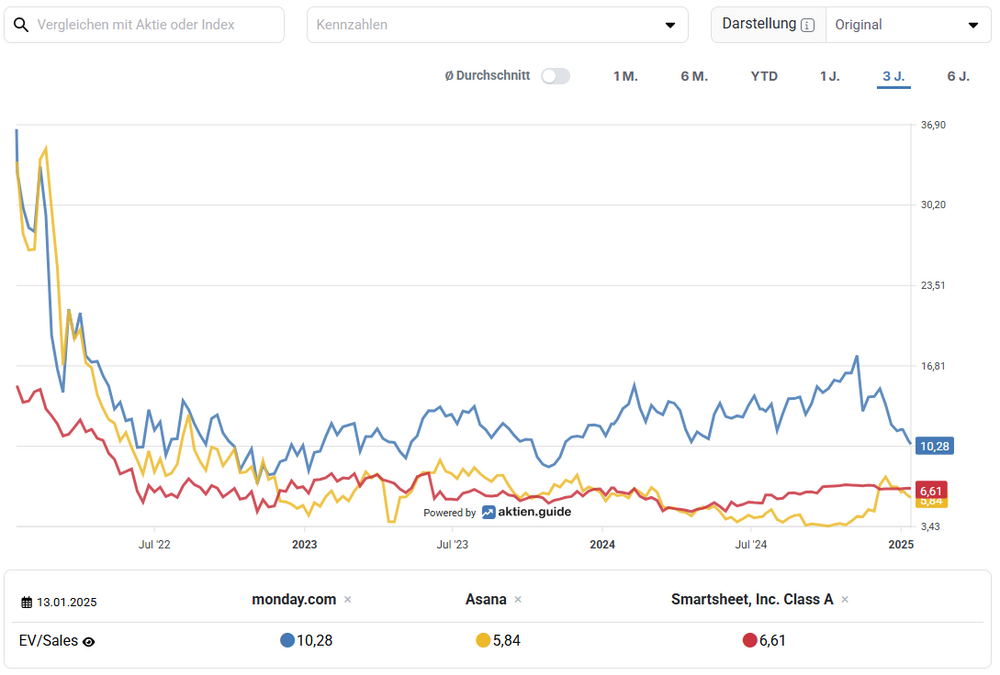
Task: Click the blue monday.com color dot
Action: (288, 641)
